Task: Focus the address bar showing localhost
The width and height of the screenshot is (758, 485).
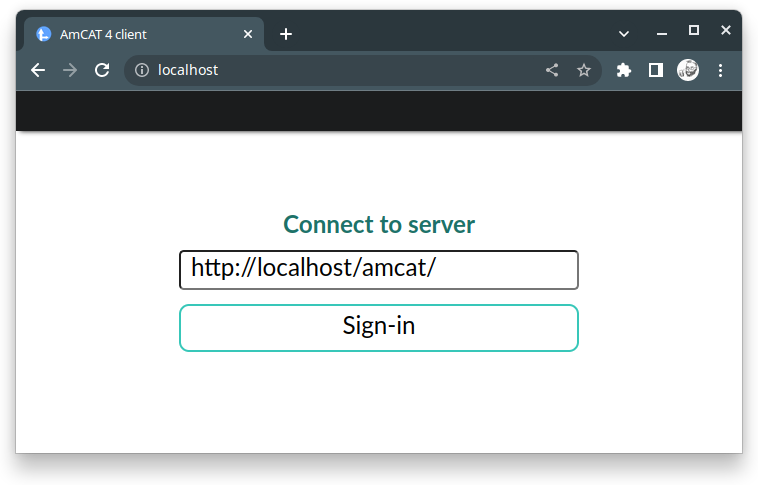Action: [340, 70]
